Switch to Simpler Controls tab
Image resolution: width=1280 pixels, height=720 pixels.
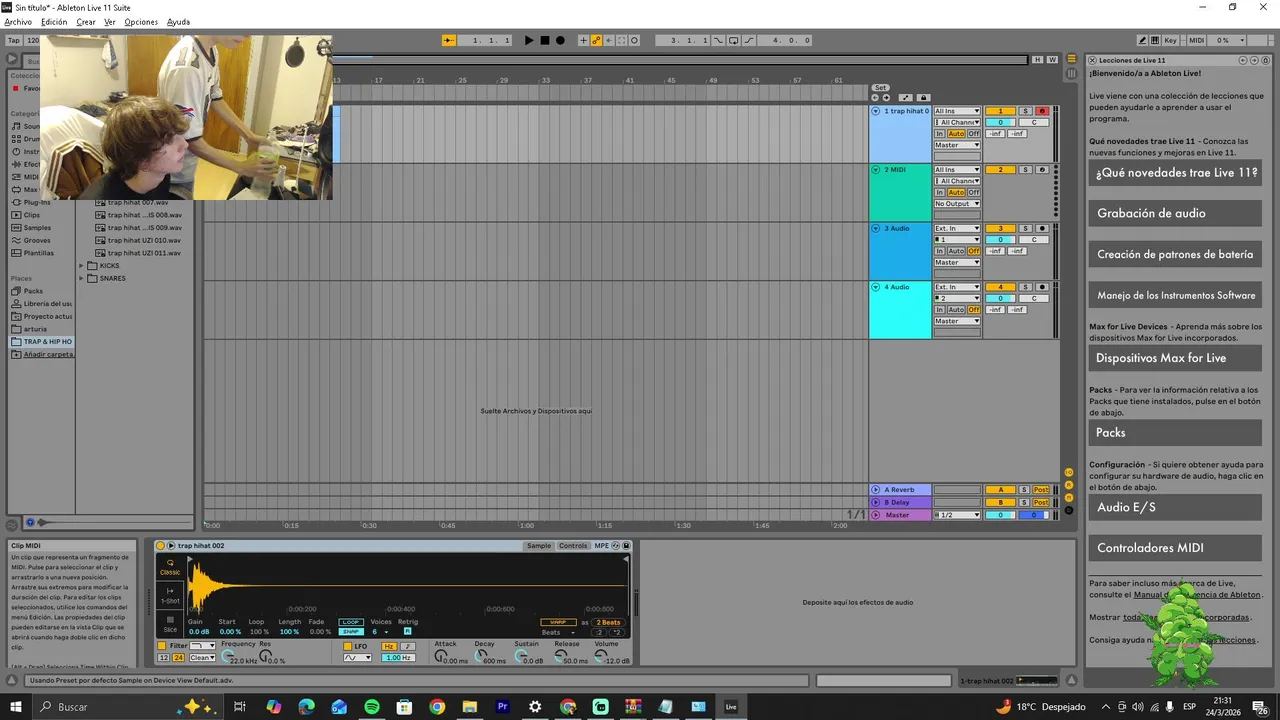coord(573,546)
